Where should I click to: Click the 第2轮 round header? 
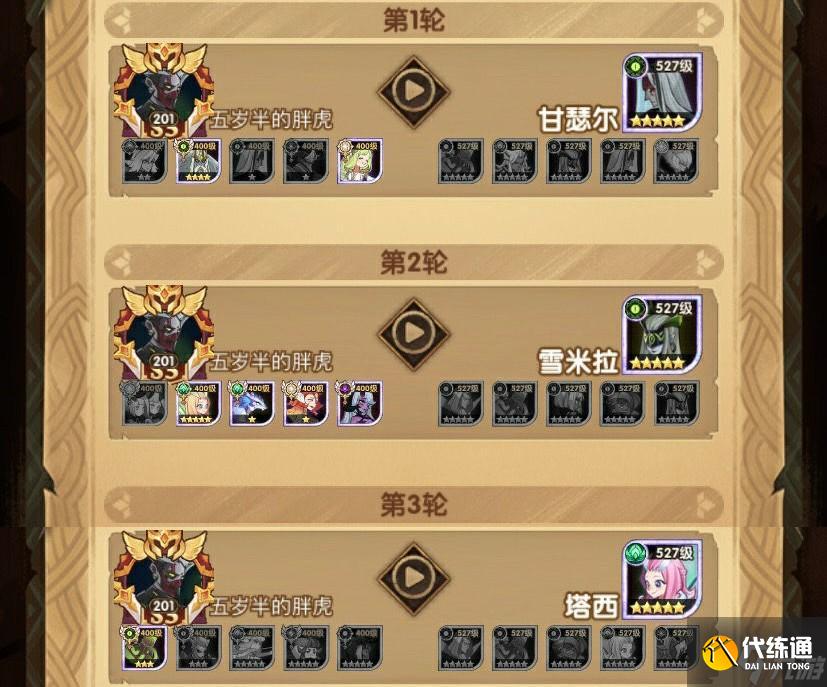pos(414,262)
